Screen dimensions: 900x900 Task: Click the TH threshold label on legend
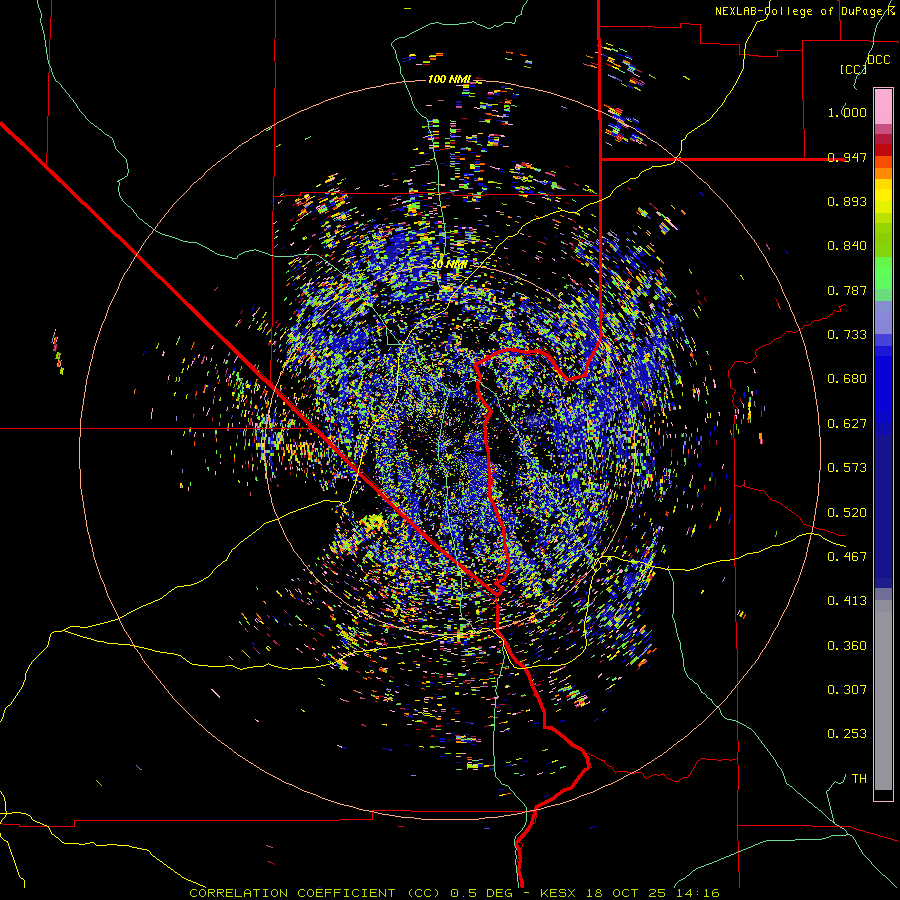859,779
